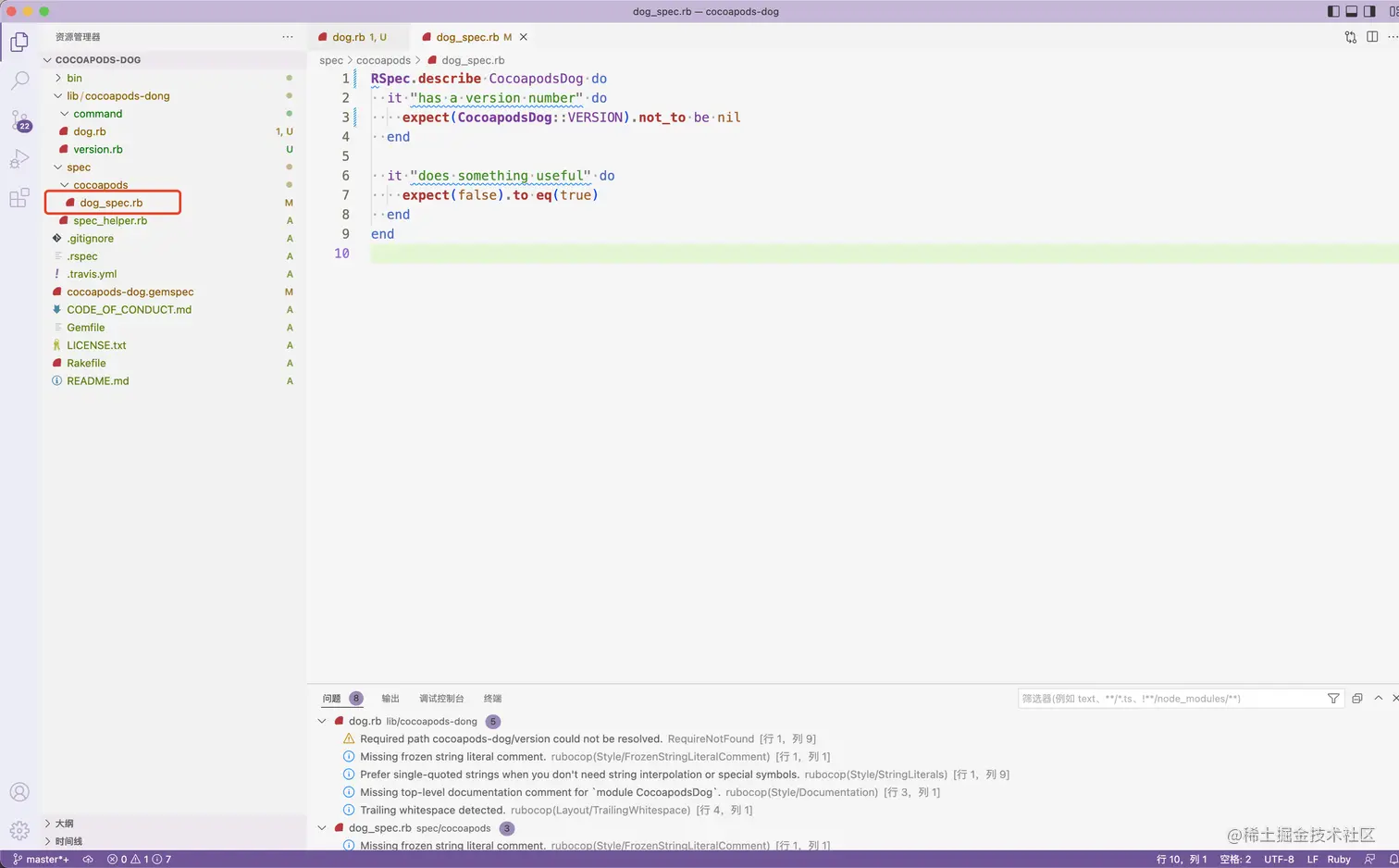Collapse the dog.rb problems group
Viewport: 1399px width, 868px height.
[x=322, y=722]
